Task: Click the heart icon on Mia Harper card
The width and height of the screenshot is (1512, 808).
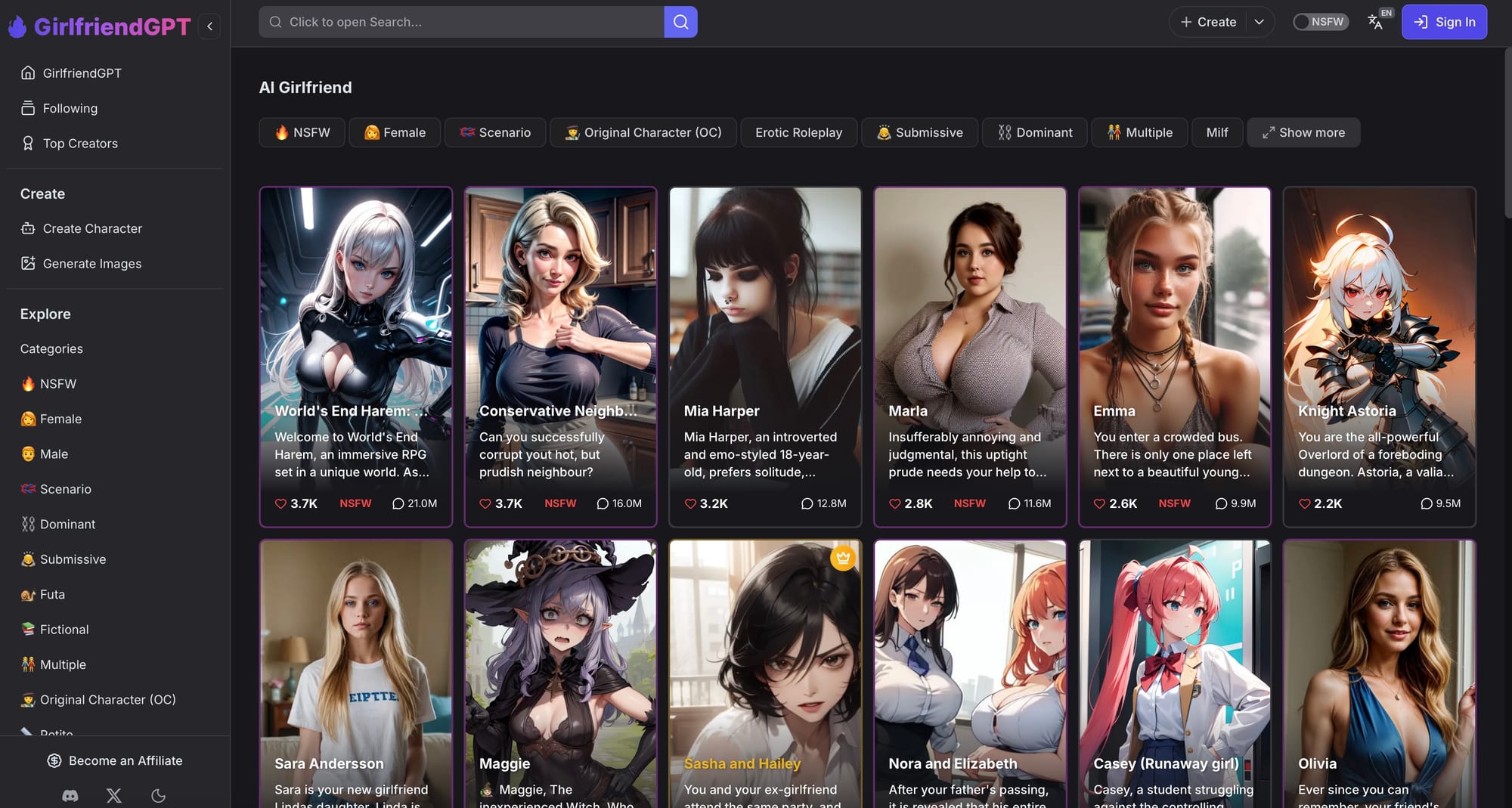Action: [690, 503]
